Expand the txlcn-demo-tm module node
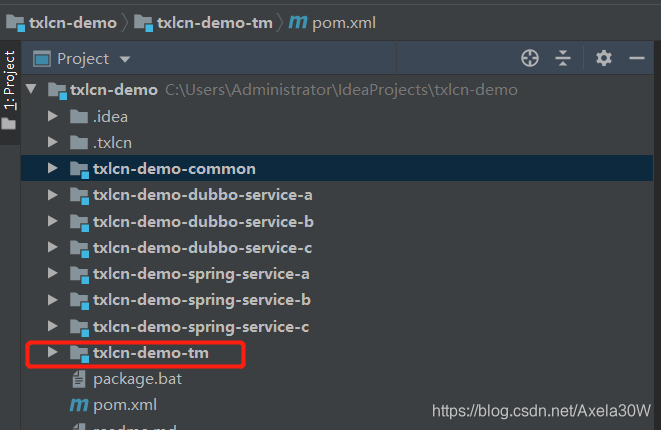Viewport: 661px width, 430px height. [x=54, y=353]
